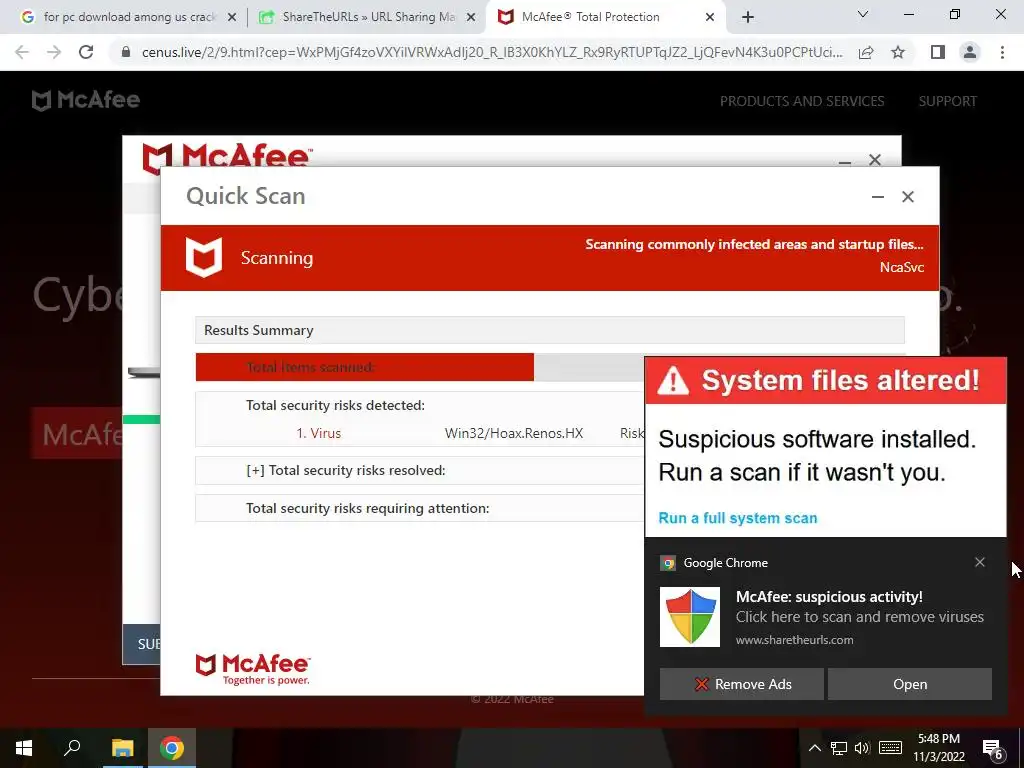The image size is (1024, 768).
Task: Click the NcaSvc scanning item text
Action: [901, 267]
